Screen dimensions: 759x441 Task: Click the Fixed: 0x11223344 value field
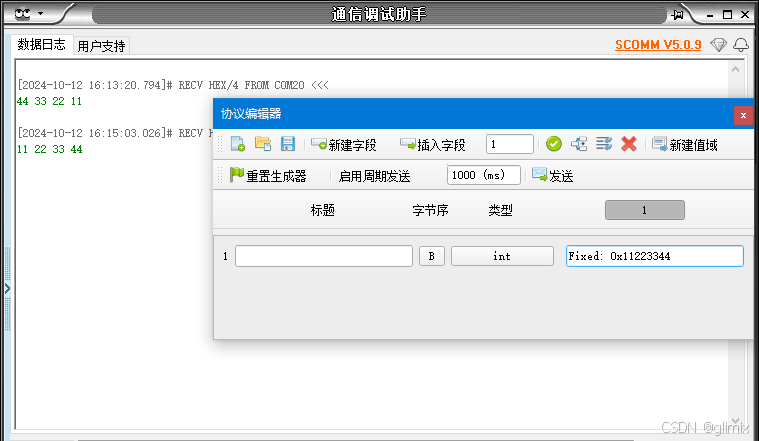(655, 256)
